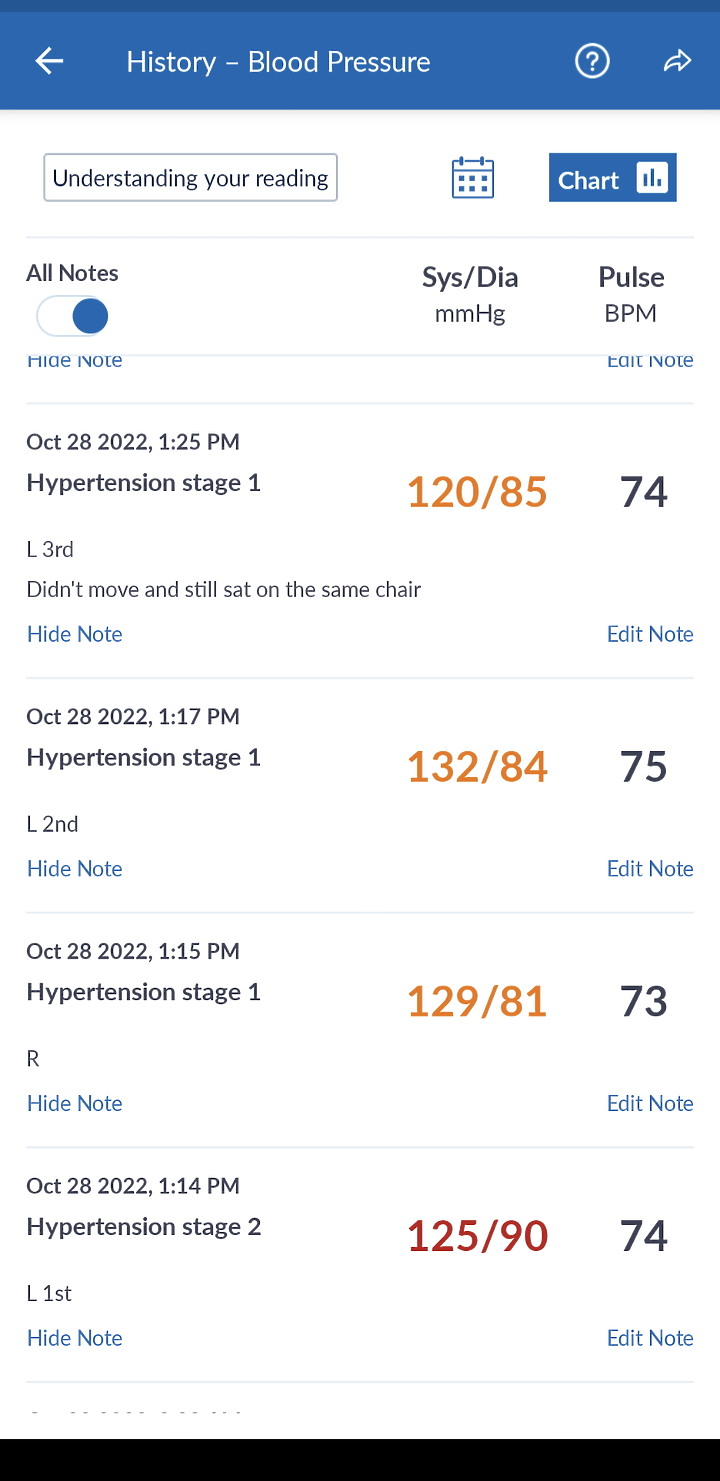Tap the Sys/Dia mmHg column header
Screen dimensions: 720x1481
470,294
